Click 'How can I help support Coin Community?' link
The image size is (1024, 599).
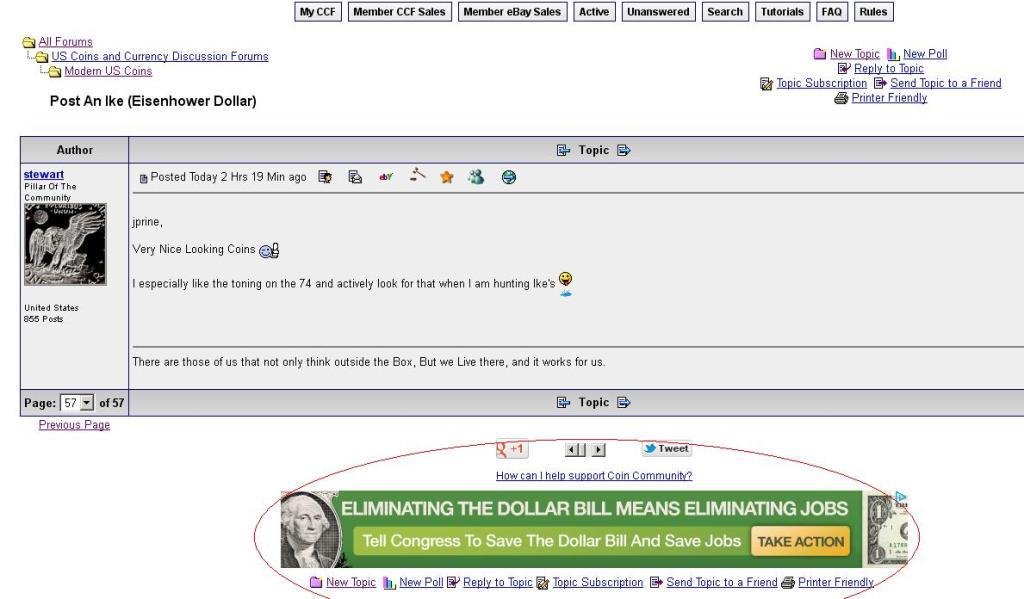pyautogui.click(x=594, y=476)
